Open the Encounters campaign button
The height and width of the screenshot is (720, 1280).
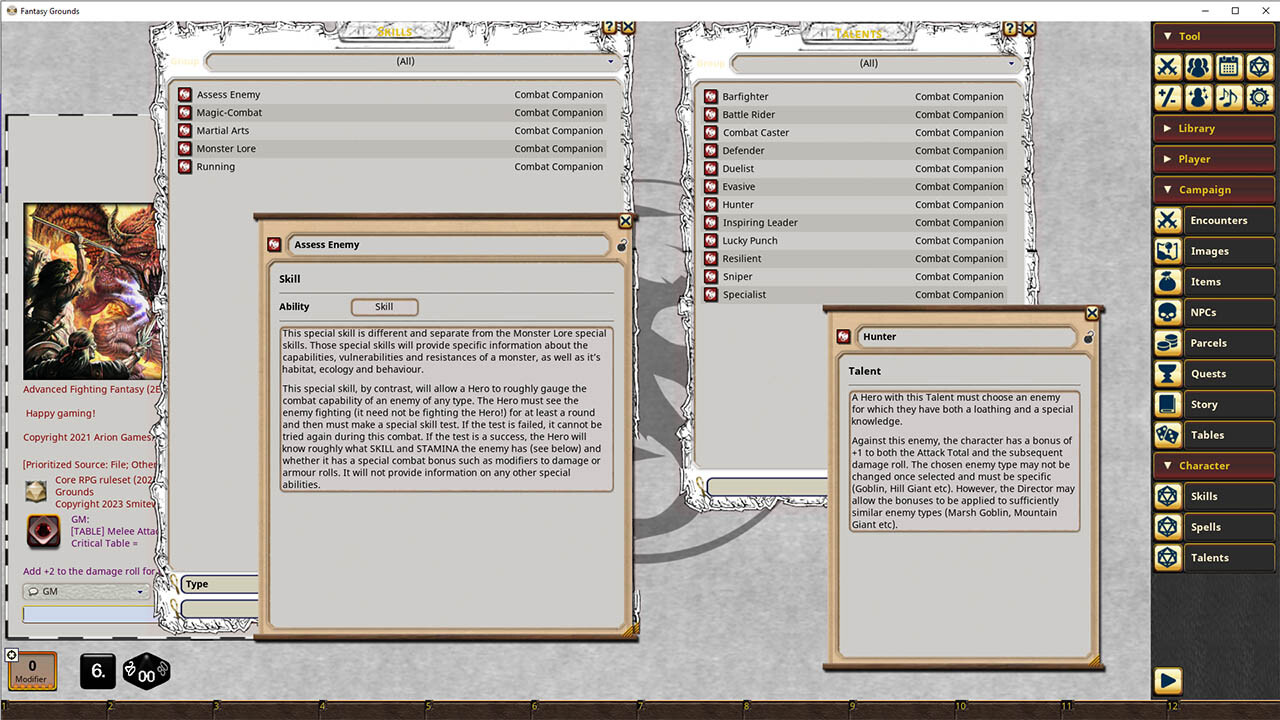pos(1220,220)
